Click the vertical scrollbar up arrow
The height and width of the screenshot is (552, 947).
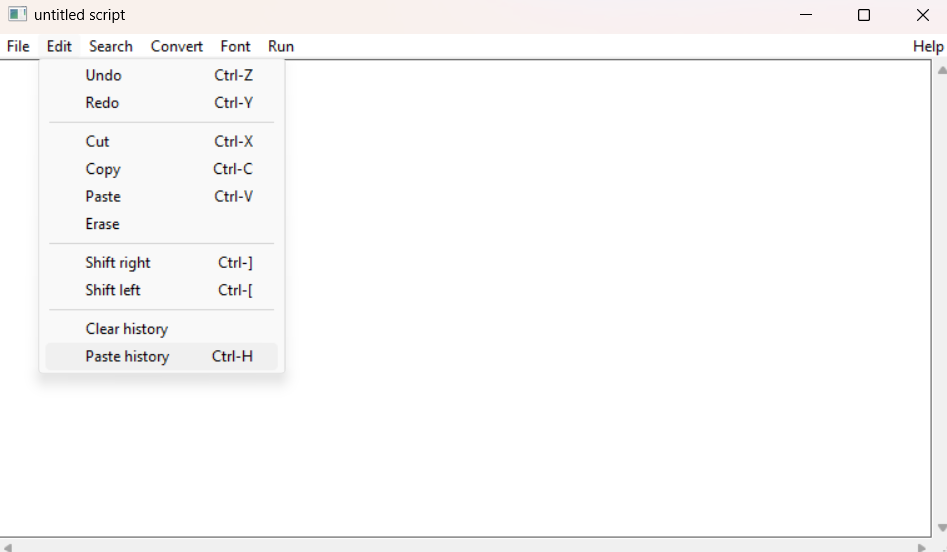941,71
